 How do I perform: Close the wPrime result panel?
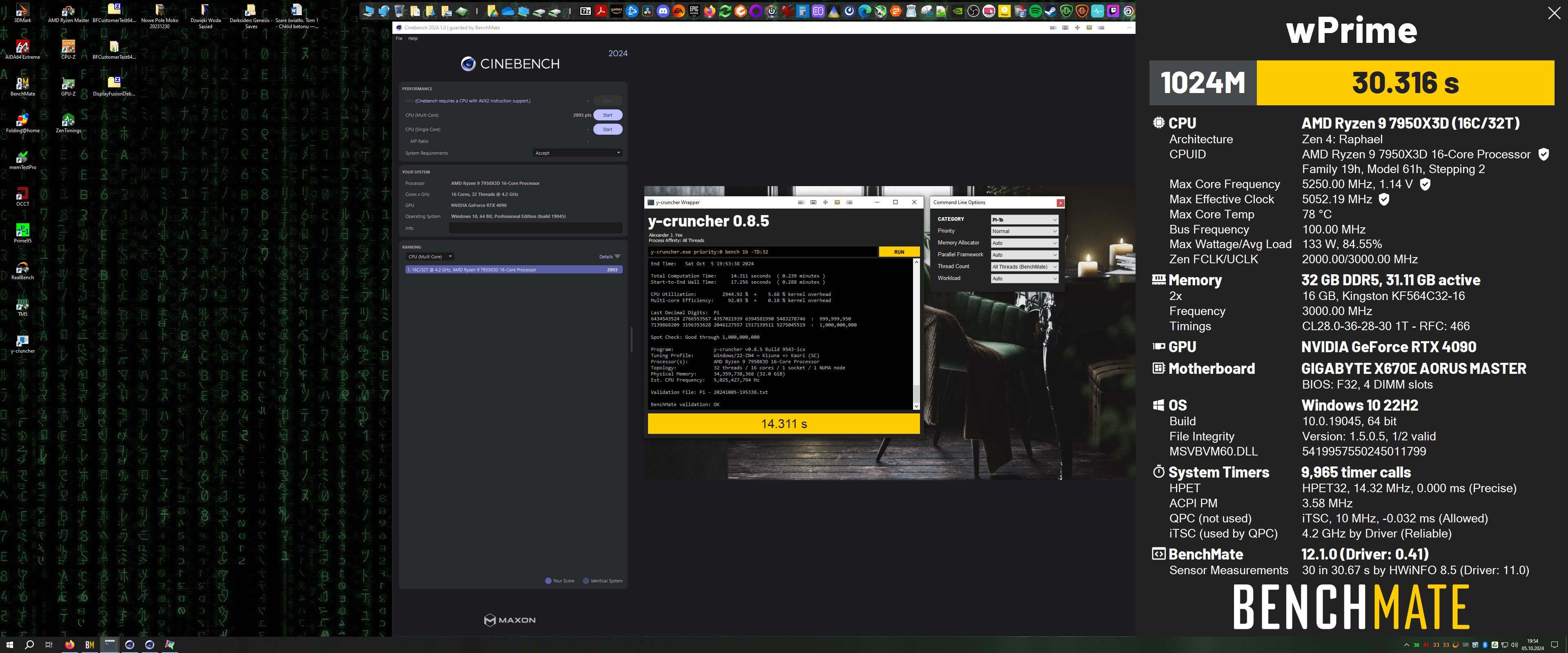pyautogui.click(x=1554, y=13)
